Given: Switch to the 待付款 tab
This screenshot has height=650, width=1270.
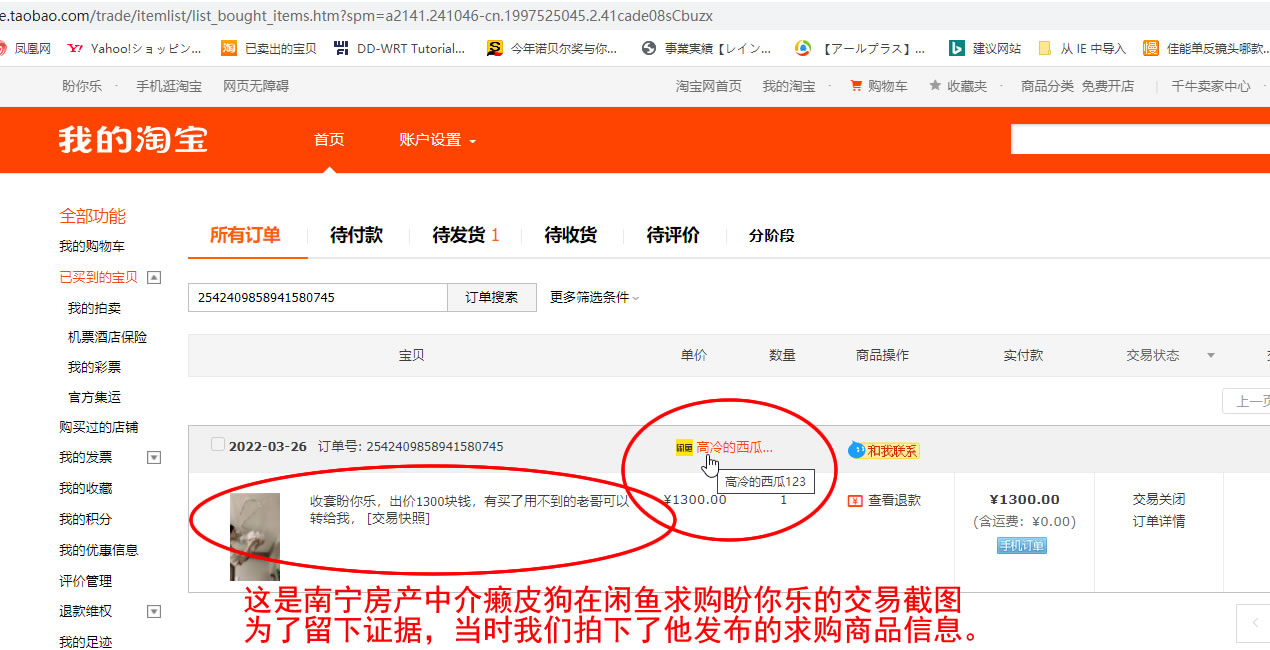Looking at the screenshot, I should (356, 235).
